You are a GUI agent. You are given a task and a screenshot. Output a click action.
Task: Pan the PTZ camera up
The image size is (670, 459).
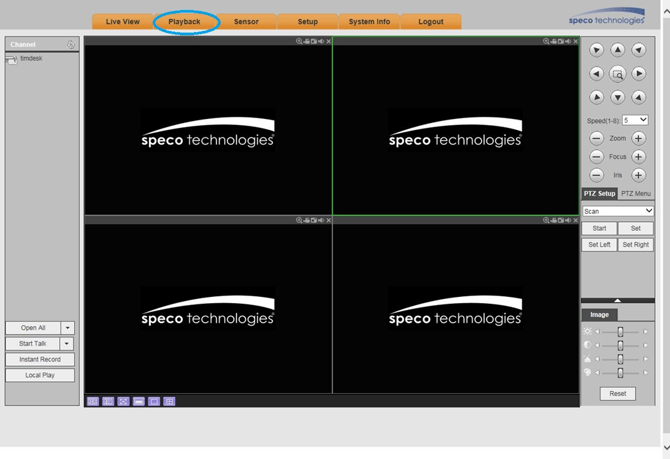point(617,50)
